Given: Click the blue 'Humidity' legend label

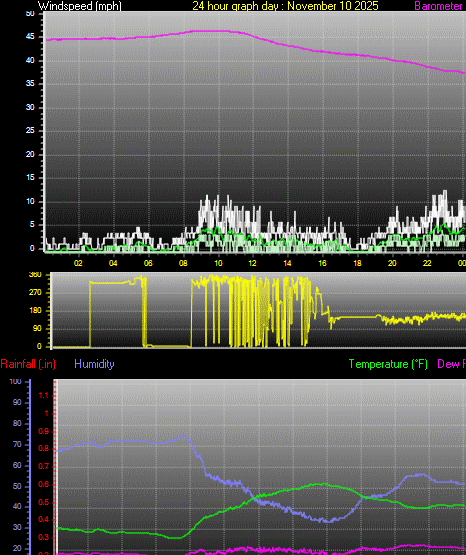Looking at the screenshot, I should [x=94, y=364].
